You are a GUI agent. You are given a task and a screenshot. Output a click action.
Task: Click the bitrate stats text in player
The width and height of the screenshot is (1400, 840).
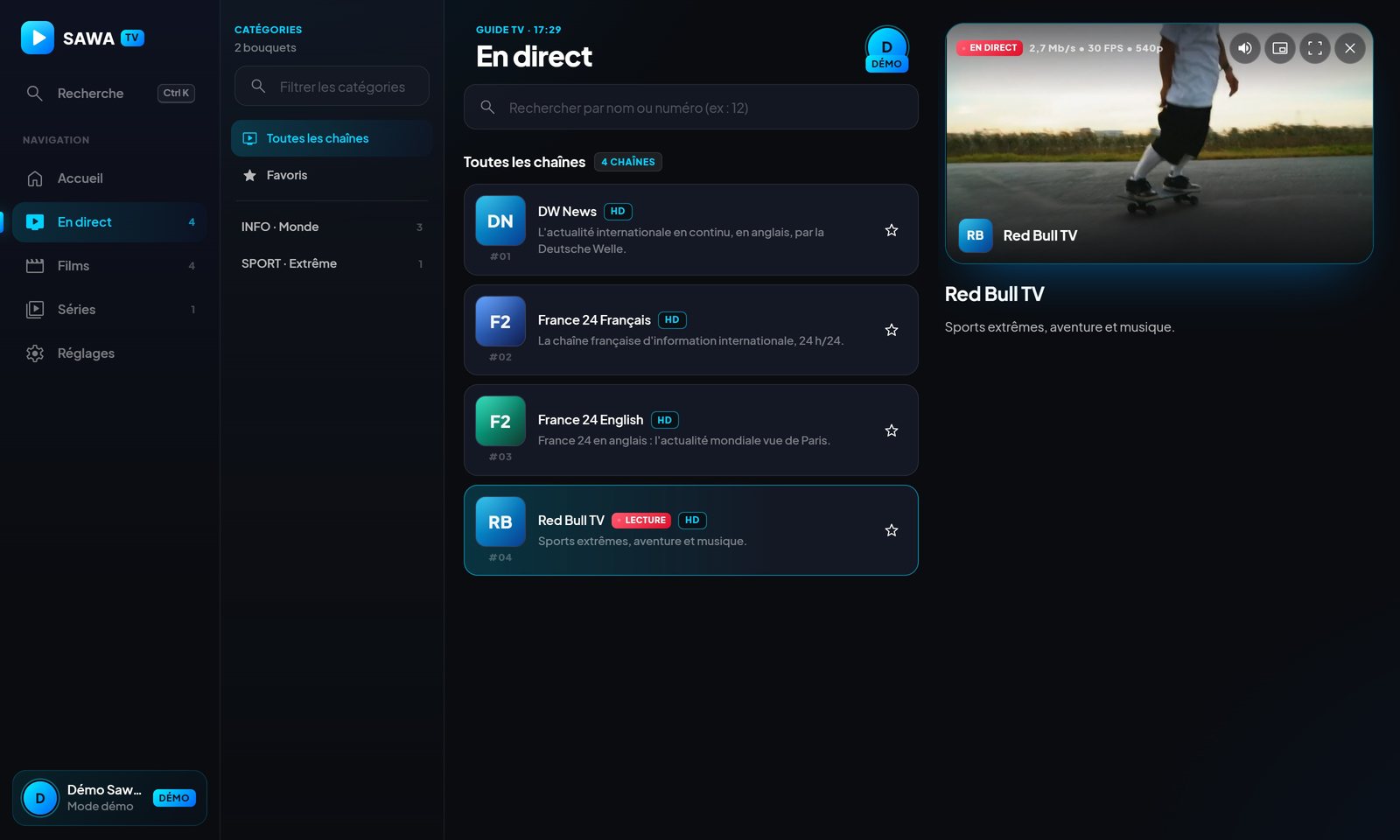(x=1095, y=48)
